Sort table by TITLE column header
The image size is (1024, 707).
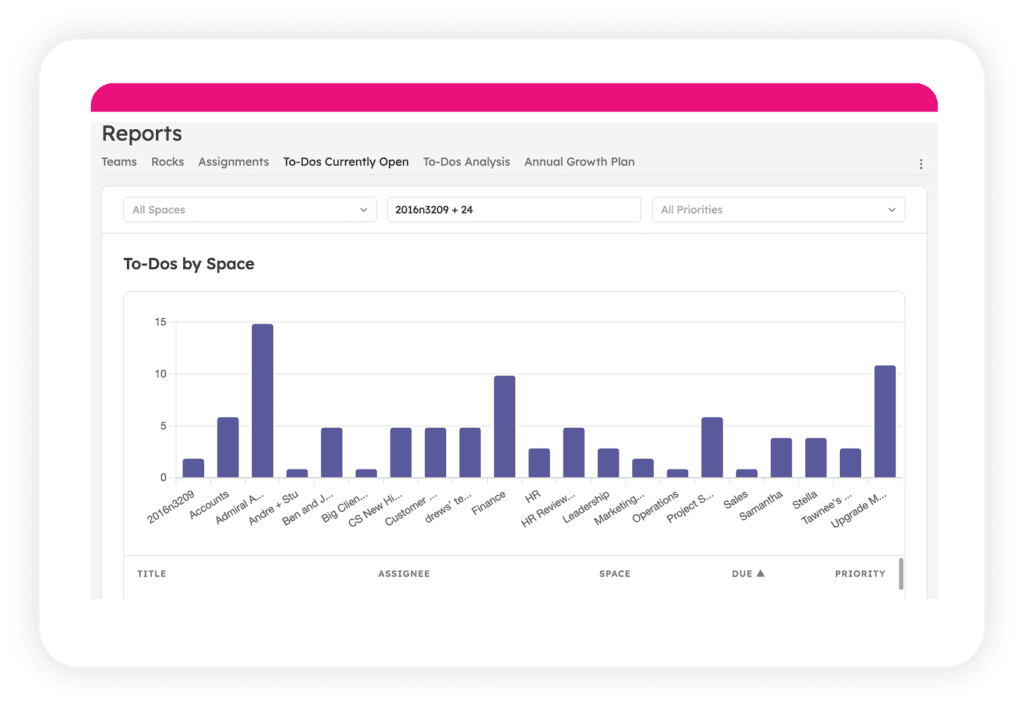[x=151, y=574]
